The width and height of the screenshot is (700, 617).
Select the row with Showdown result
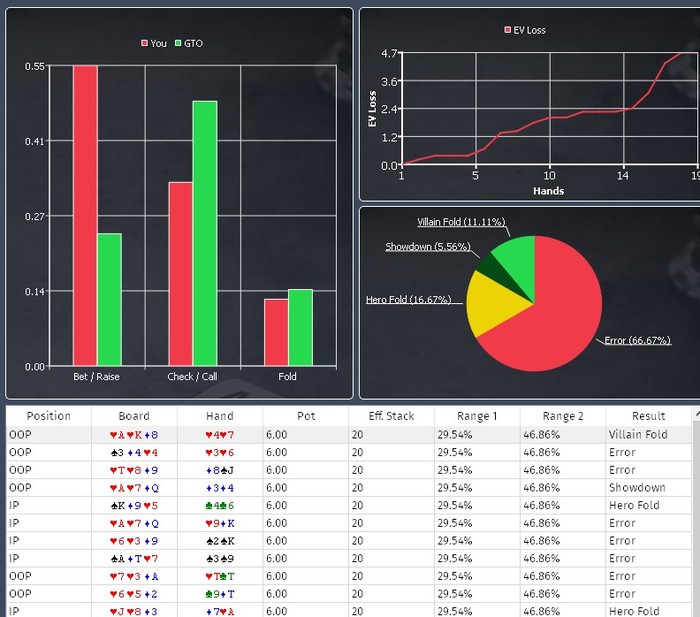[348, 488]
